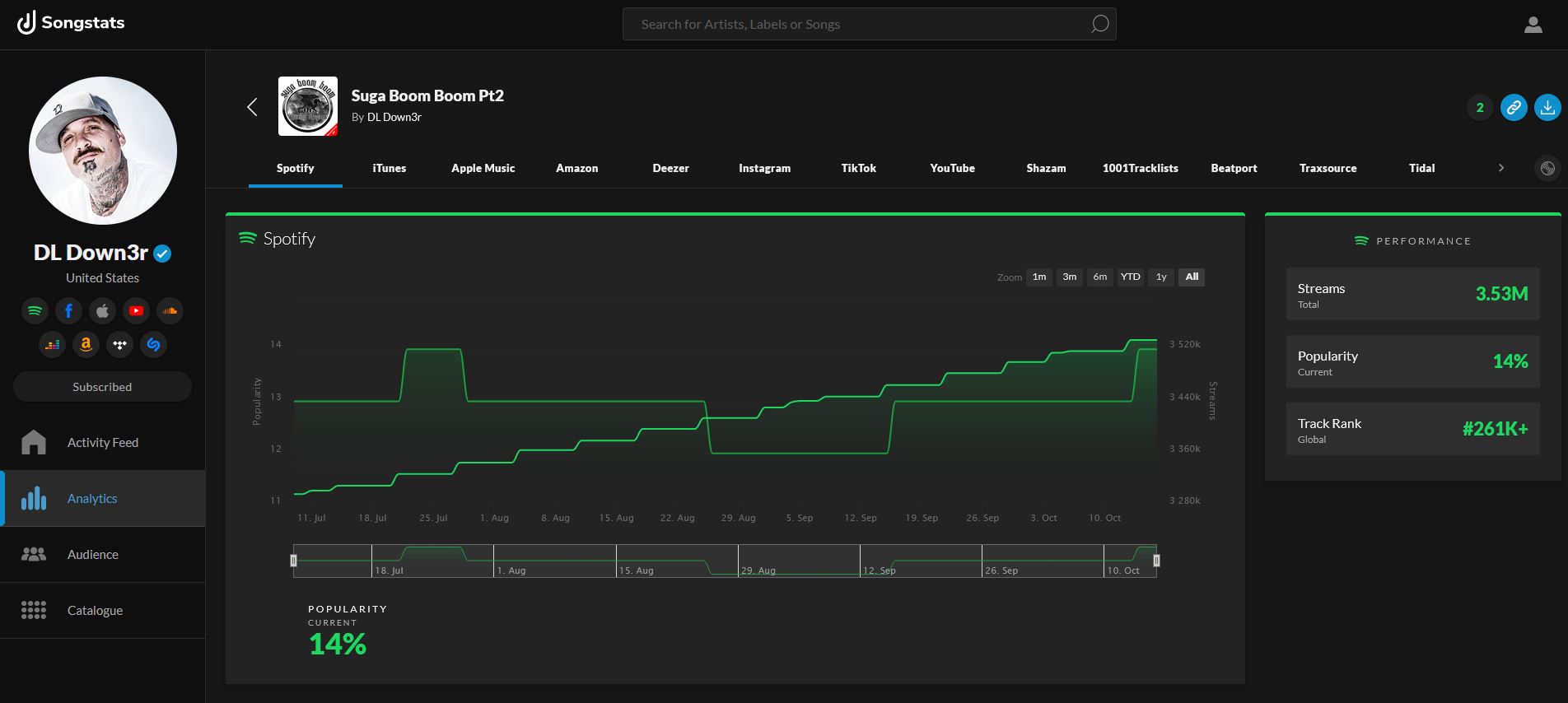Click the Suga Boom Boom Pt2 title
The width and height of the screenshot is (1568, 703).
click(427, 95)
